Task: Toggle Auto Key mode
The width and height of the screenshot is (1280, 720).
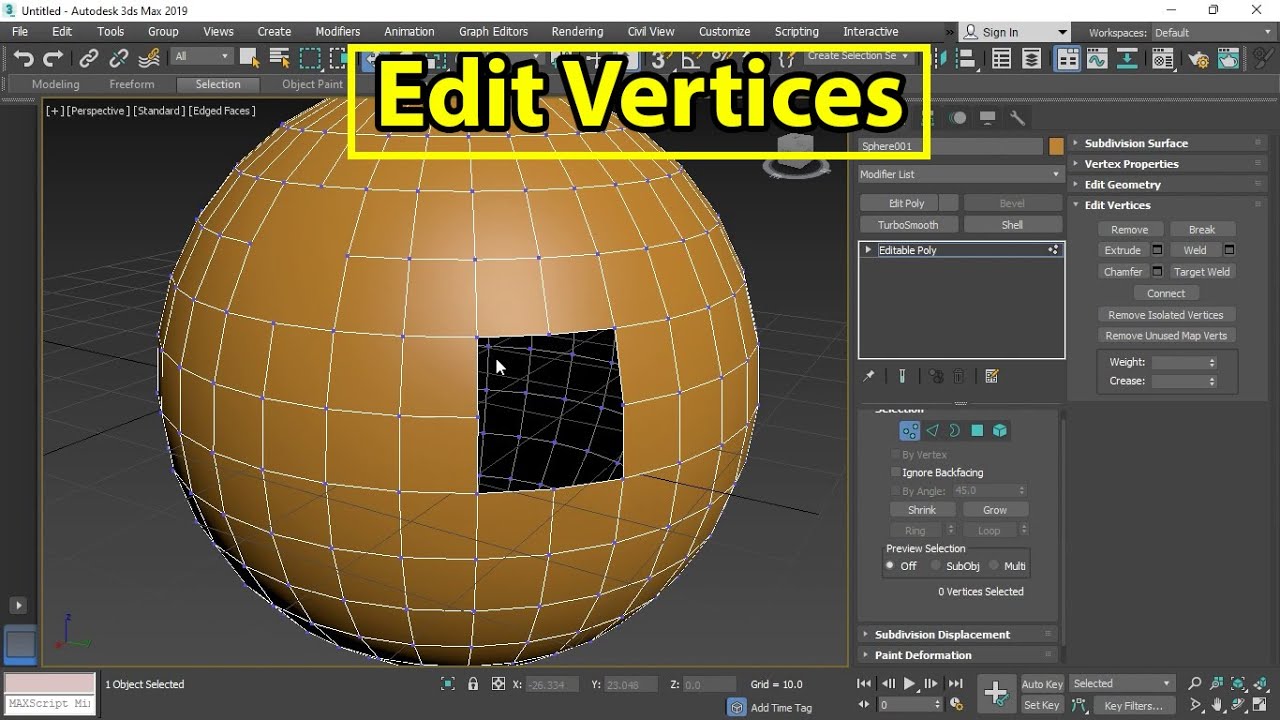Action: click(x=1042, y=684)
